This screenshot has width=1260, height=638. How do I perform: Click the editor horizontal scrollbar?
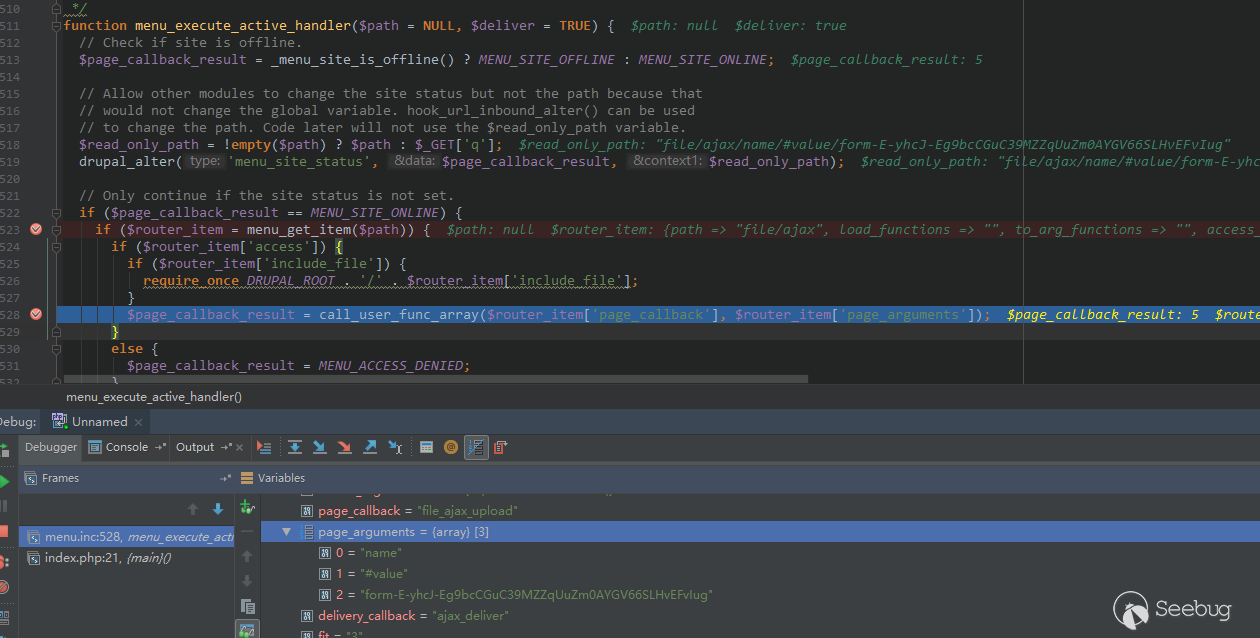click(435, 380)
